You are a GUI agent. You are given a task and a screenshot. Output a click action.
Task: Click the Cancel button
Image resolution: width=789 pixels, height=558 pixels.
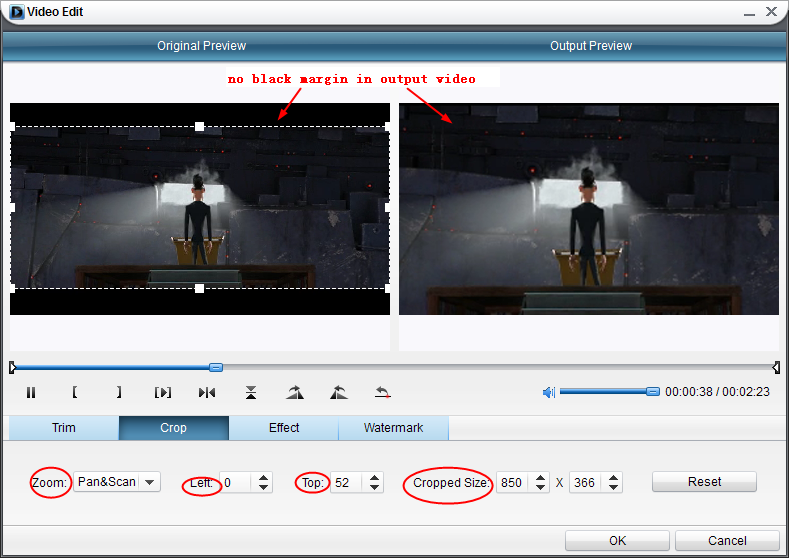727,540
